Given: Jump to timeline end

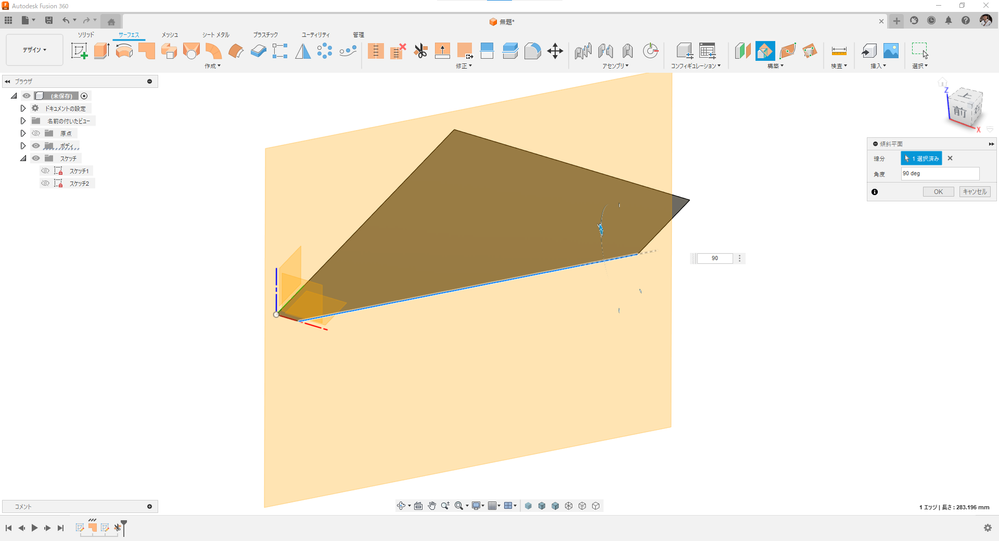Looking at the screenshot, I should point(61,528).
